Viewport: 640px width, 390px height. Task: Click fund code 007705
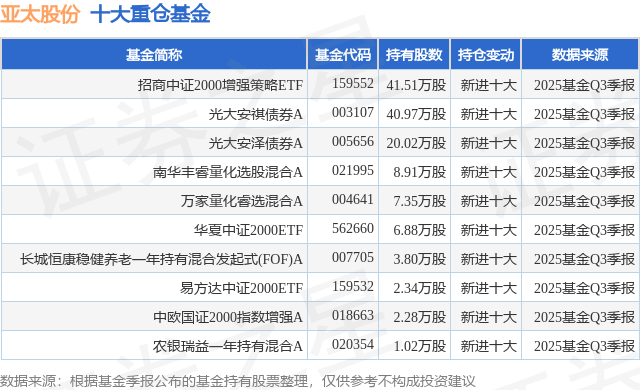(x=353, y=257)
